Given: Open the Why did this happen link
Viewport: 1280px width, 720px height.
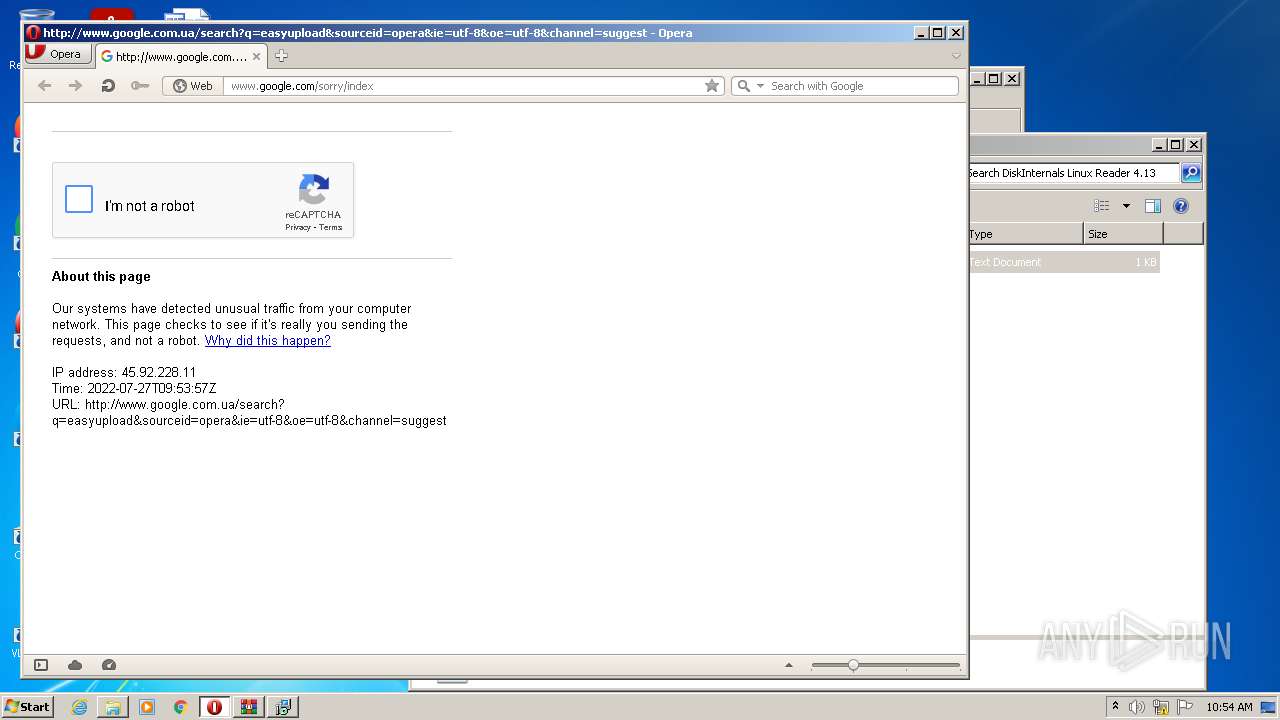Looking at the screenshot, I should 267,341.
